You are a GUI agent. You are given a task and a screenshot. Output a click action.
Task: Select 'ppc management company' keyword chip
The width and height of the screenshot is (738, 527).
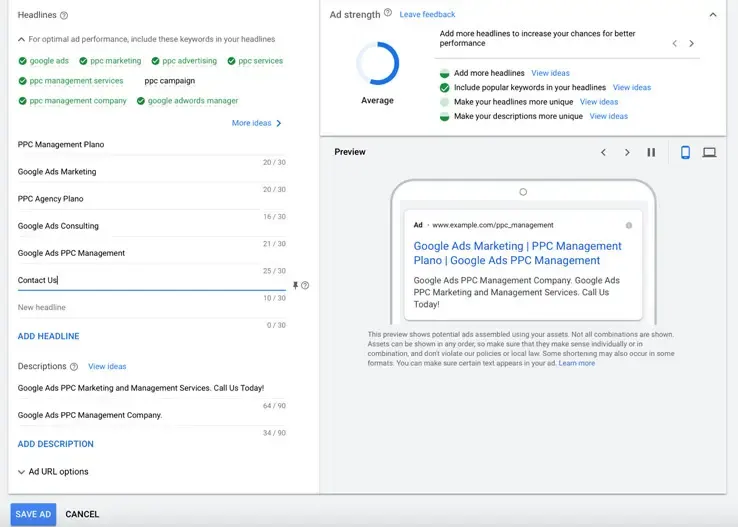(x=73, y=101)
